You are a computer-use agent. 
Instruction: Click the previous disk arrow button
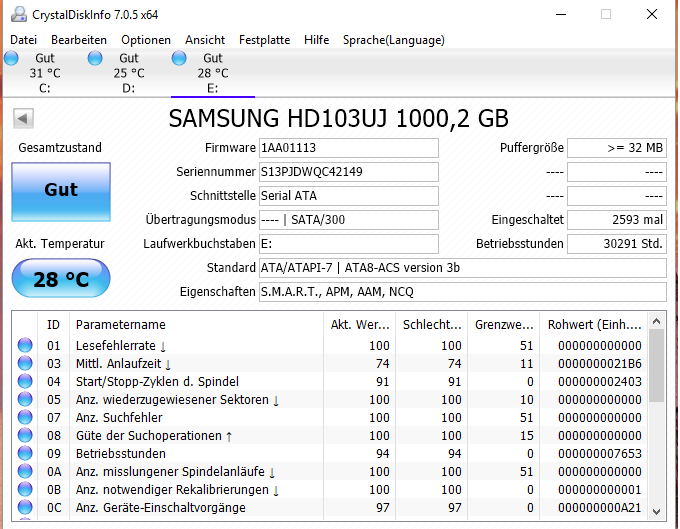pos(23,118)
